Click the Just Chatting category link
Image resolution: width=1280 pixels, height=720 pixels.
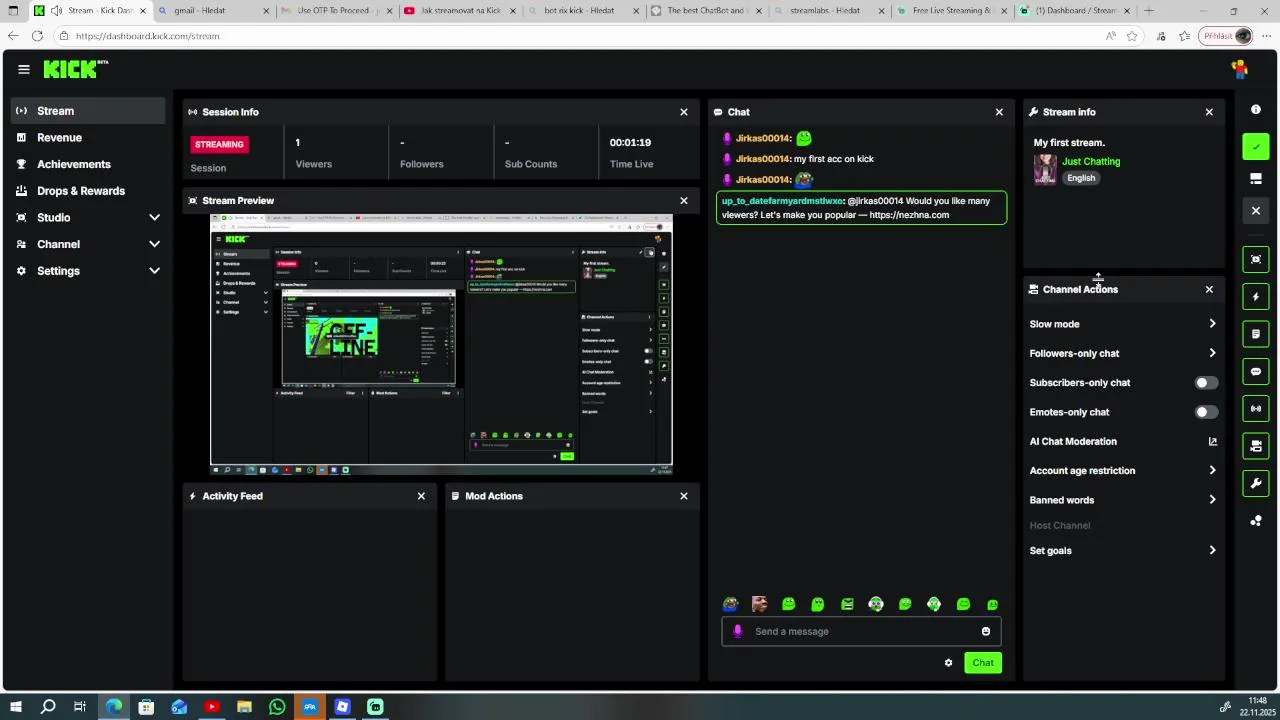[1091, 161]
